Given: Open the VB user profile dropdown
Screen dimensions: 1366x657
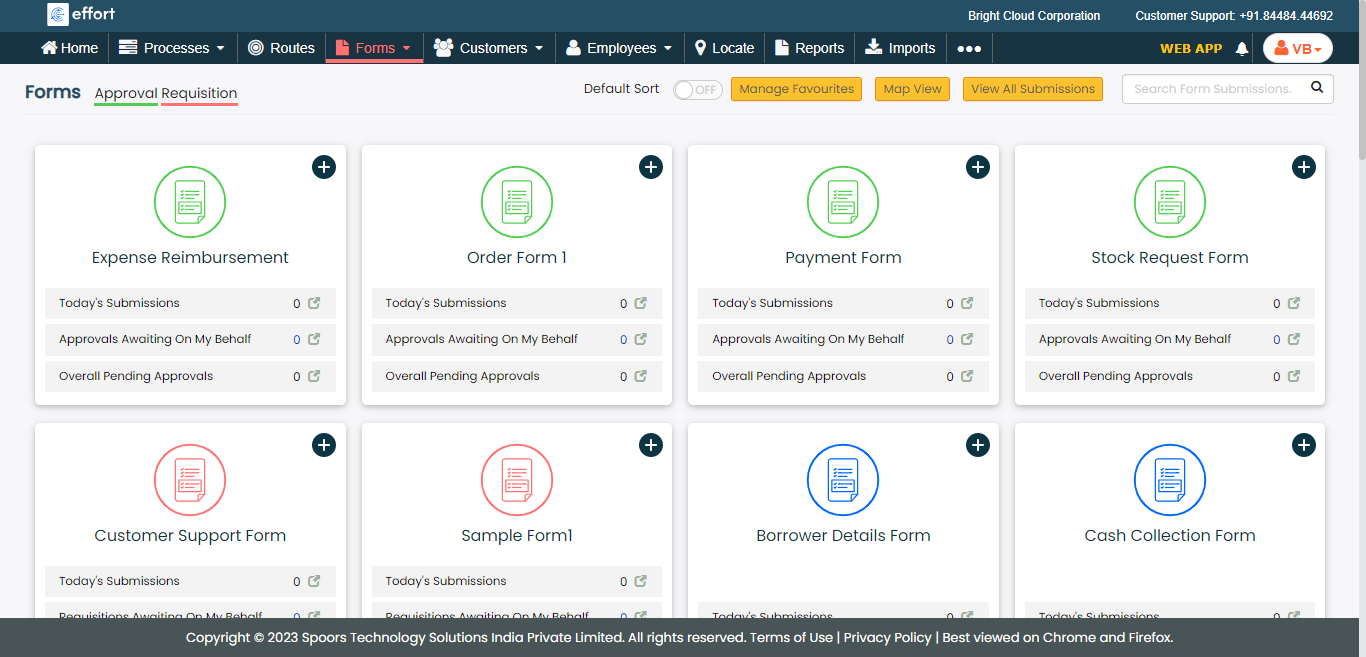Looking at the screenshot, I should point(1297,48).
